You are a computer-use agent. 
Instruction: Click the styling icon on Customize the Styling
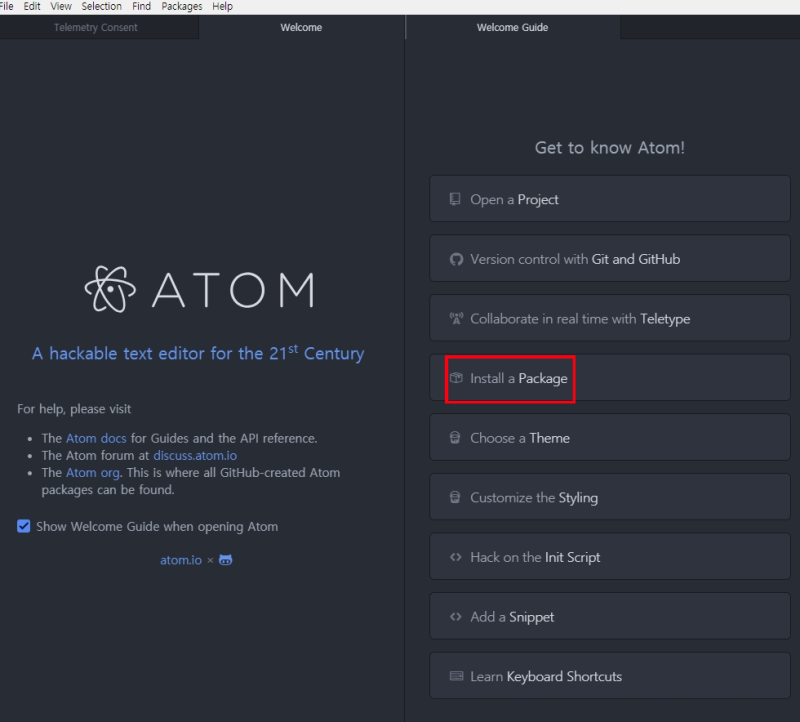[456, 497]
